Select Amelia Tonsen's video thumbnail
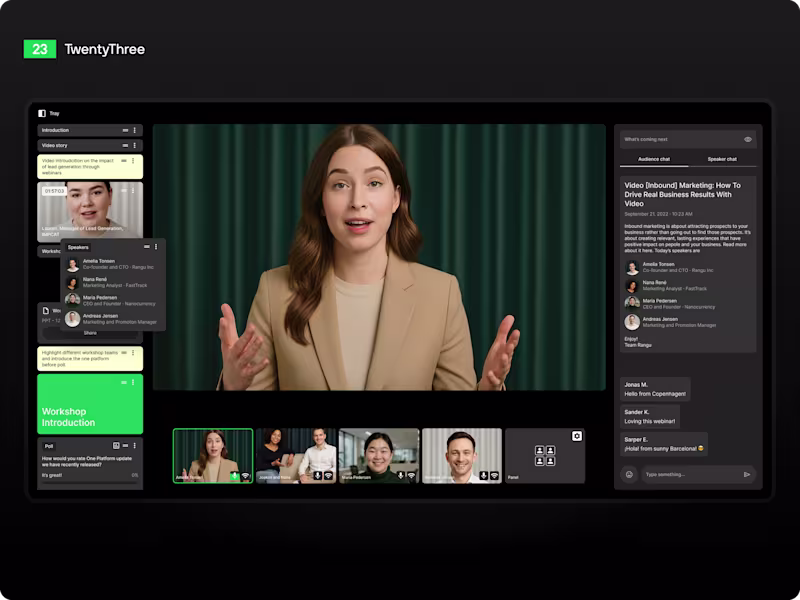 click(x=213, y=456)
